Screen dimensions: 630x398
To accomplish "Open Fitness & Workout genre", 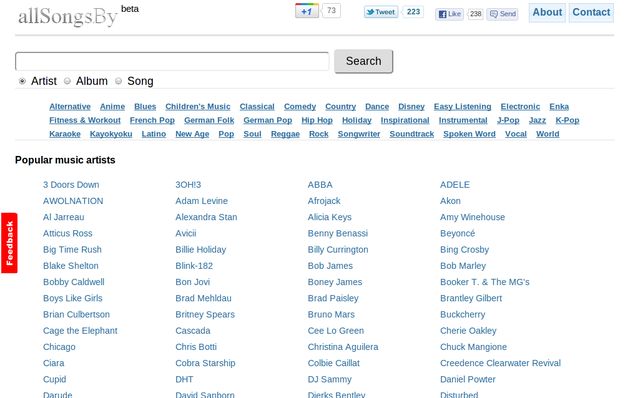I will (x=85, y=120).
